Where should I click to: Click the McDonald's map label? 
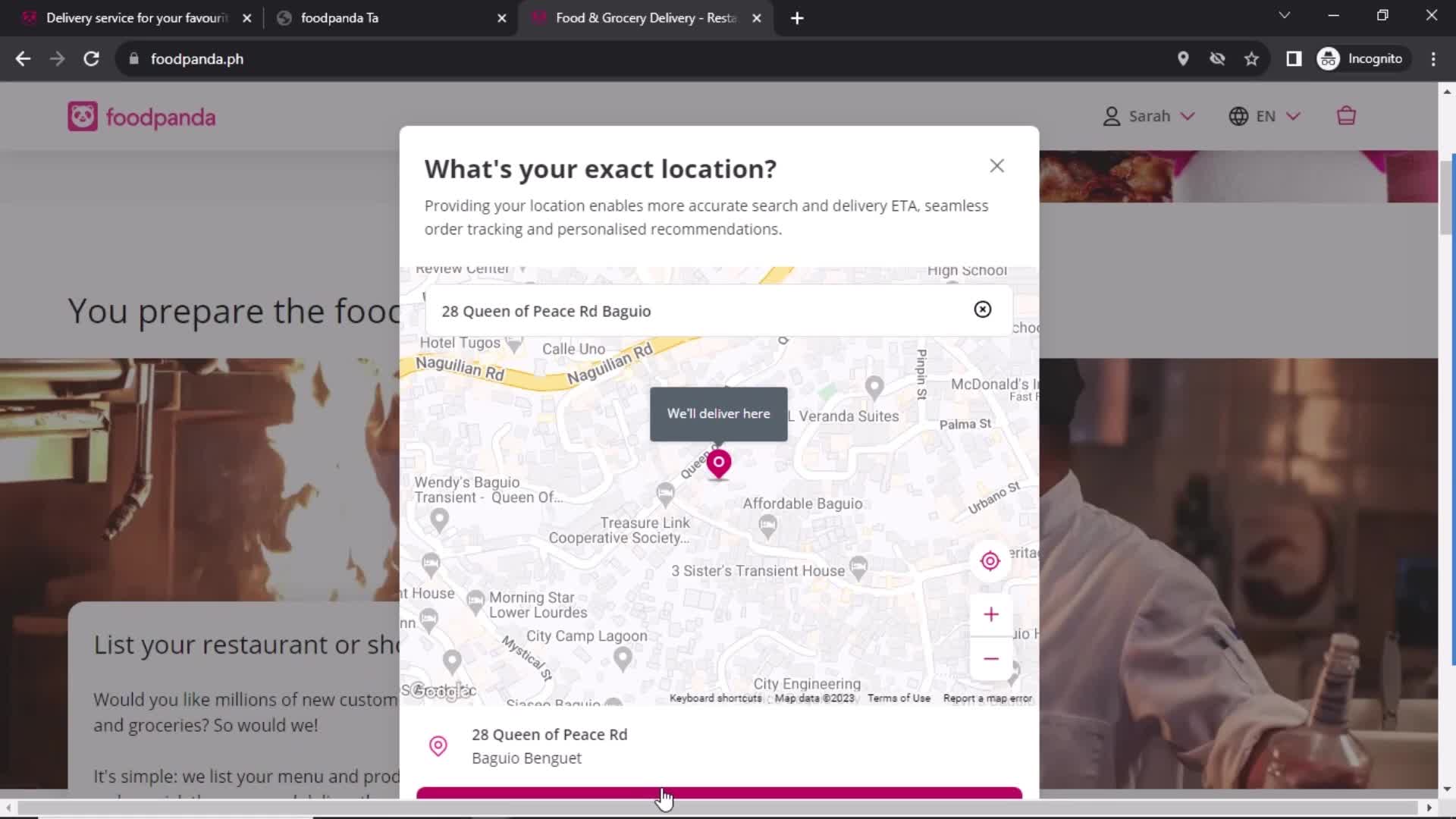(x=994, y=384)
